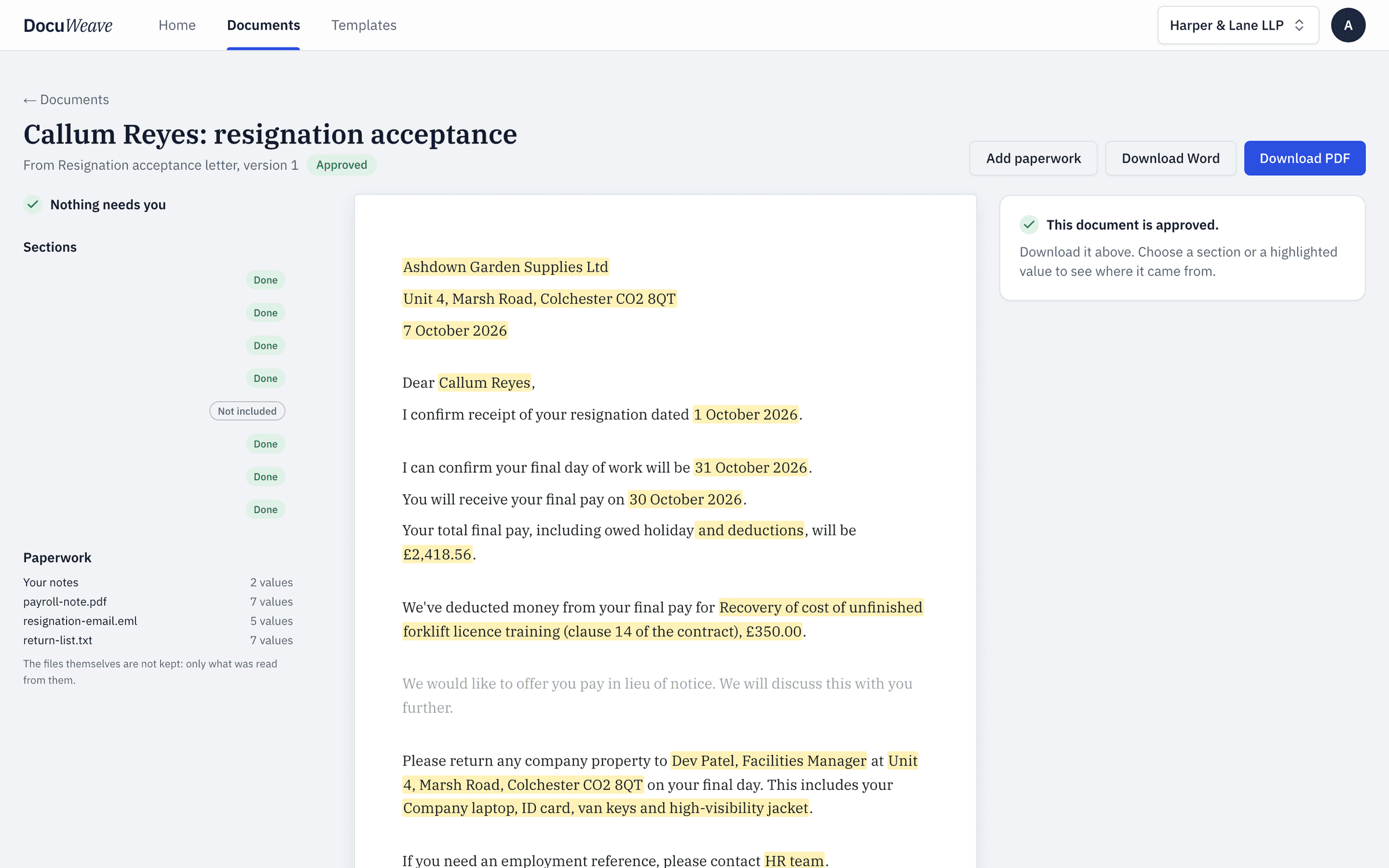Click highlighted name 'Callum Reyes' in the letter

[x=484, y=382]
